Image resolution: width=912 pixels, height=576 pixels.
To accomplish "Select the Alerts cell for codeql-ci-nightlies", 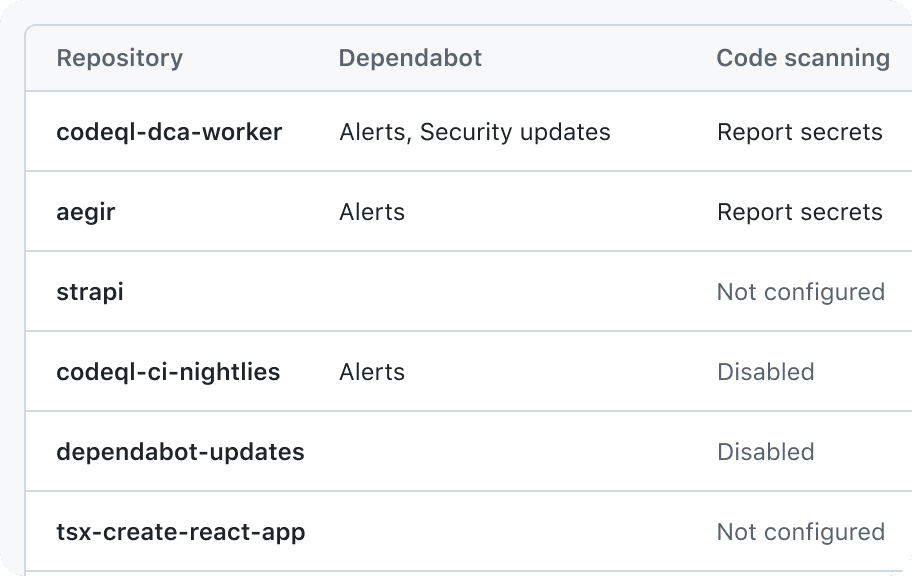I will [x=372, y=372].
